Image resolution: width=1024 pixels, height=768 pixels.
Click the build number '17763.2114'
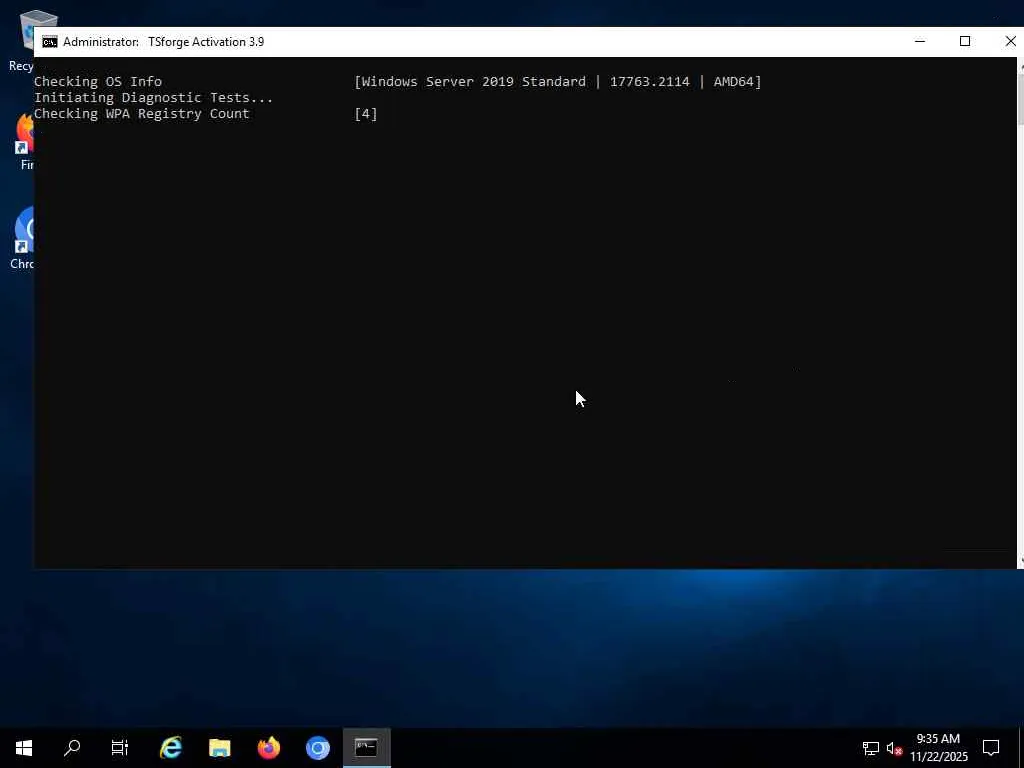(650, 82)
